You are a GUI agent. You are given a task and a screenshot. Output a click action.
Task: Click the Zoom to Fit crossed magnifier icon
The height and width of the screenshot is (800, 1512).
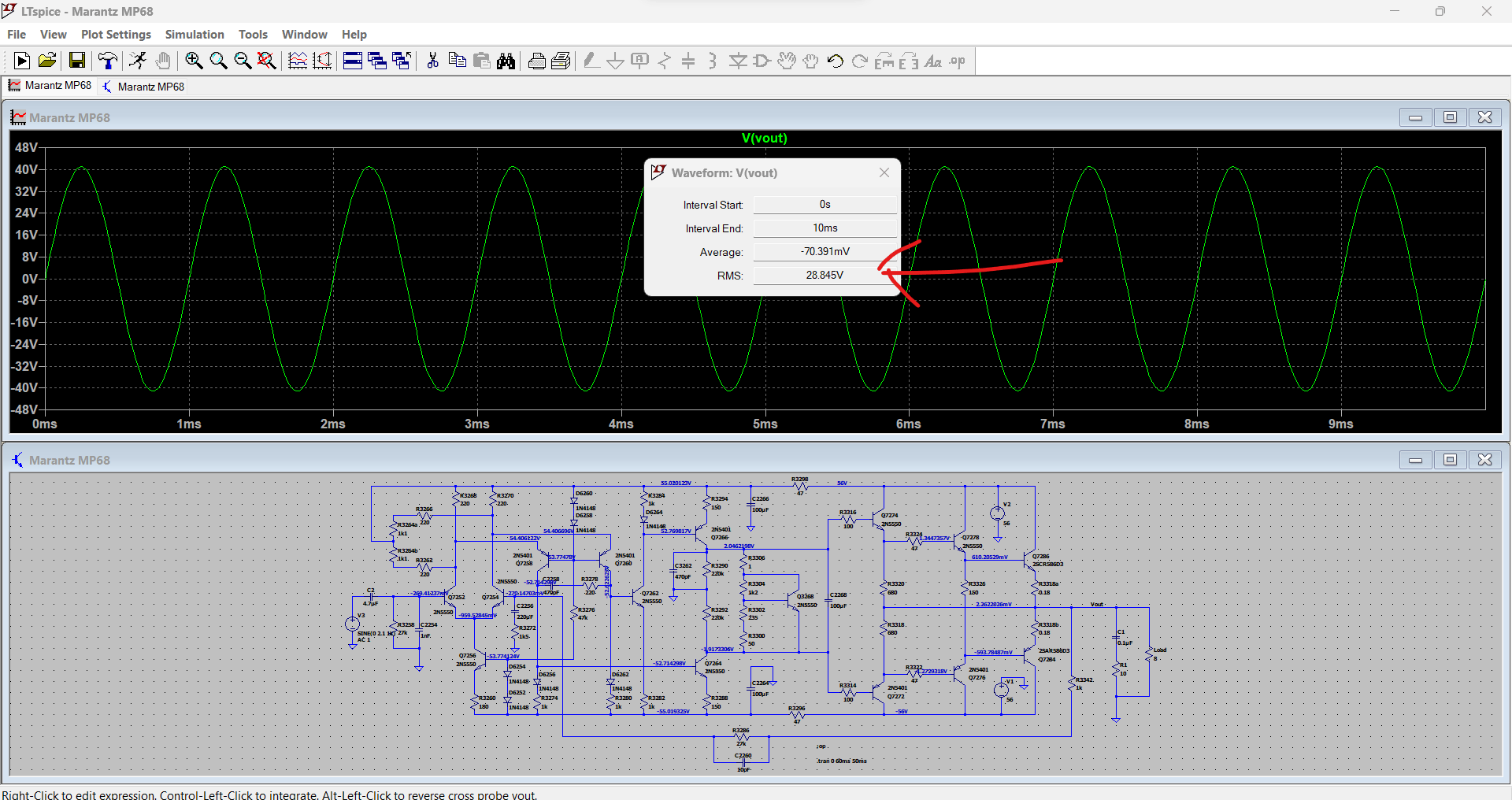[267, 61]
